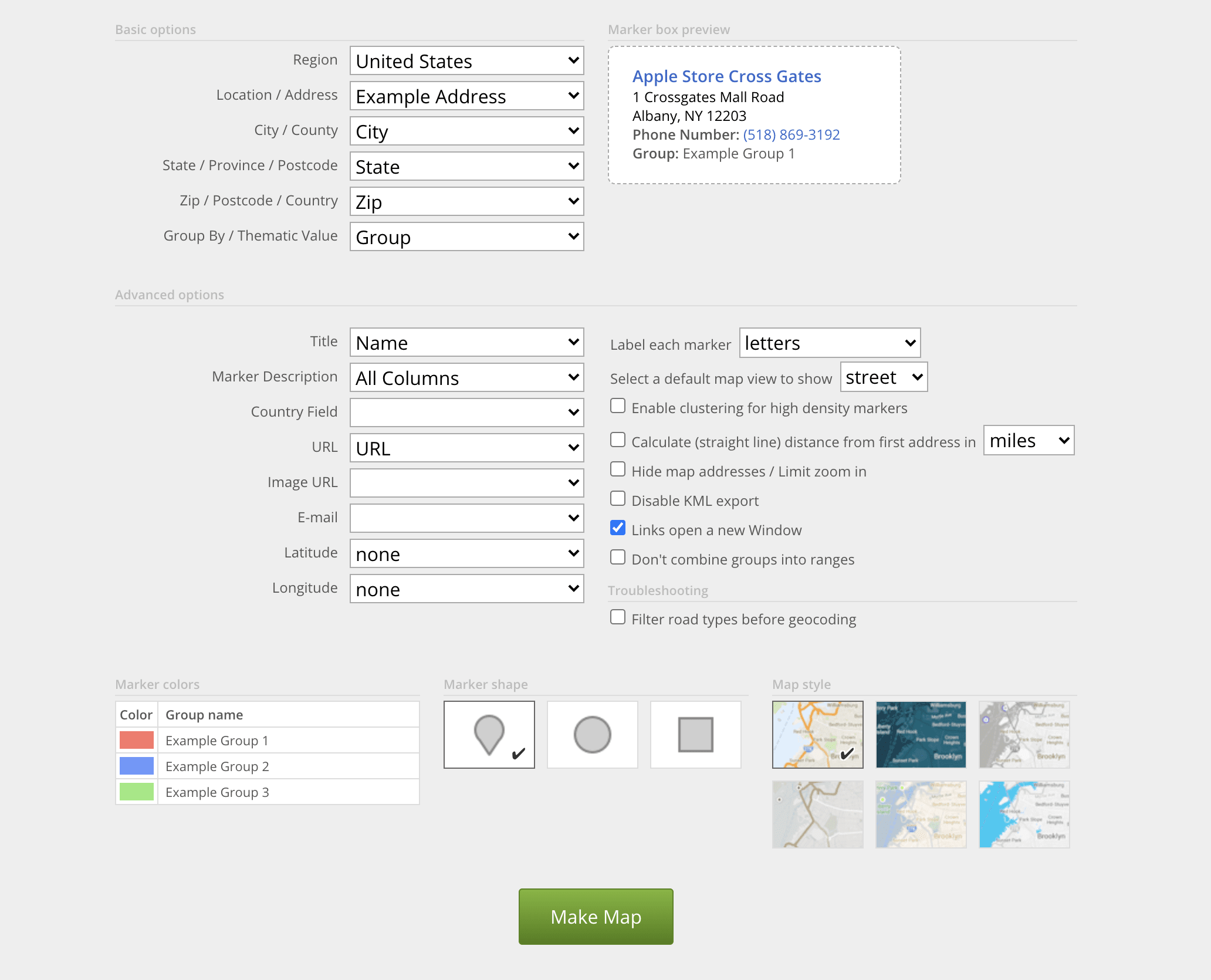Expand the Advanced options section
1211x980 pixels.
pos(170,295)
